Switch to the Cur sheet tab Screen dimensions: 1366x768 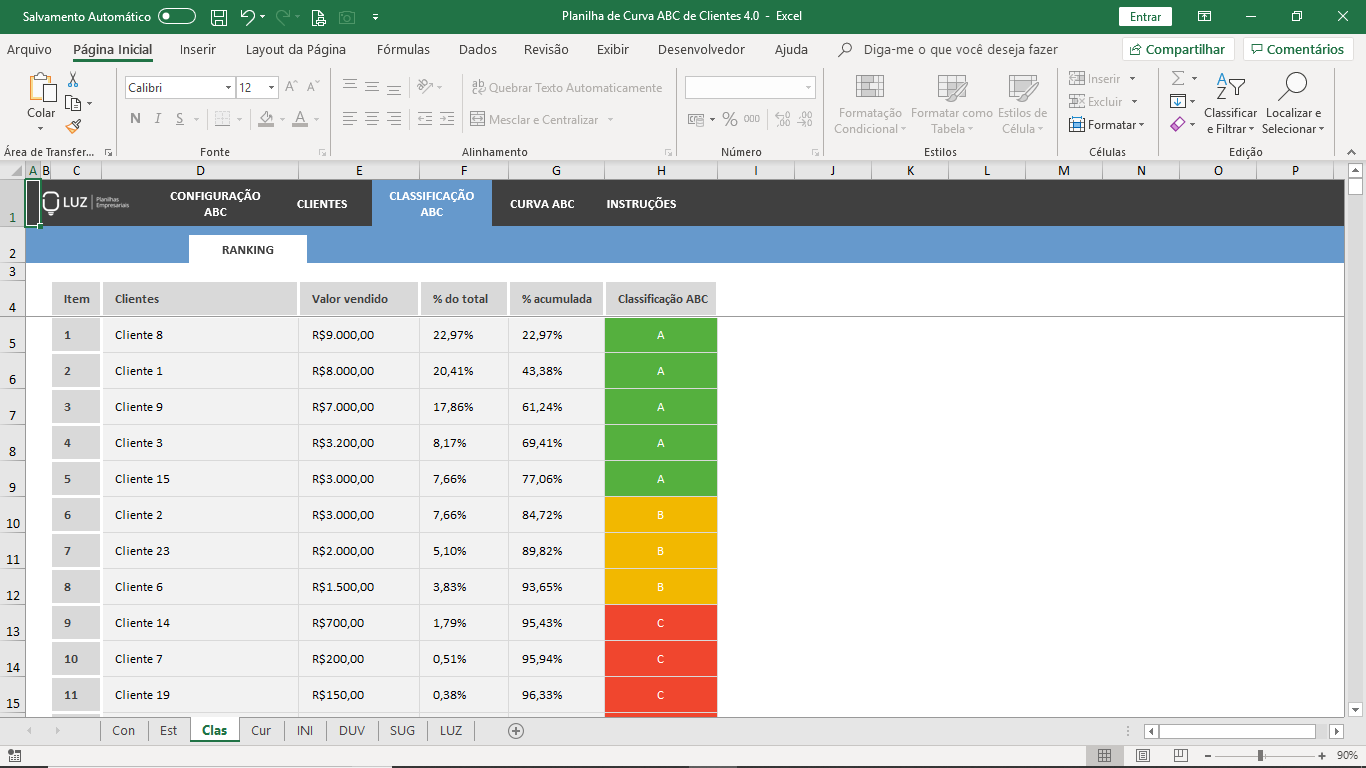pyautogui.click(x=261, y=731)
